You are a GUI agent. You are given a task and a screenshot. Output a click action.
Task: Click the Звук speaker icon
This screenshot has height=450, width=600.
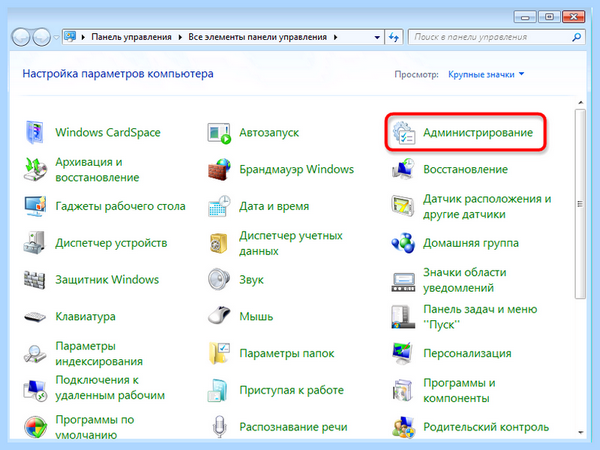[x=219, y=279]
